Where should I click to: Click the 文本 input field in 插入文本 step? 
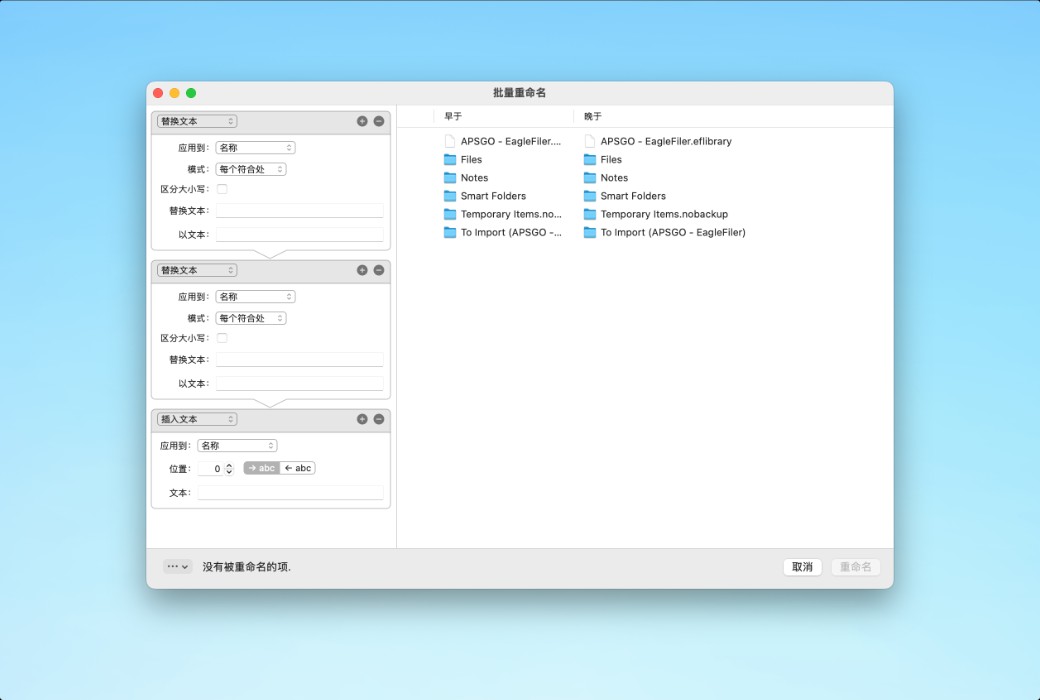[x=291, y=492]
